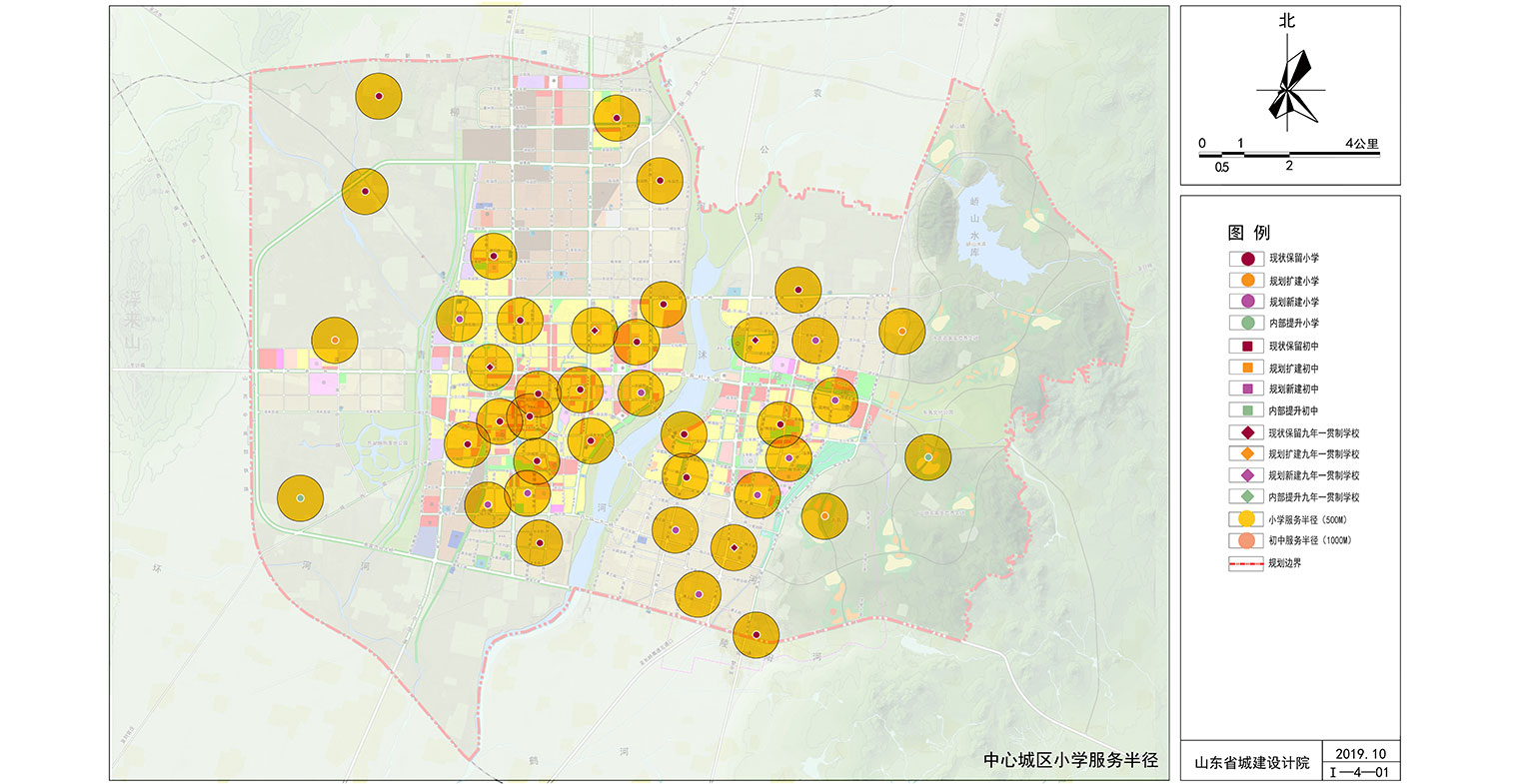Click the southwestern green-centered school circle
This screenshot has width=1521, height=784.
(x=300, y=497)
